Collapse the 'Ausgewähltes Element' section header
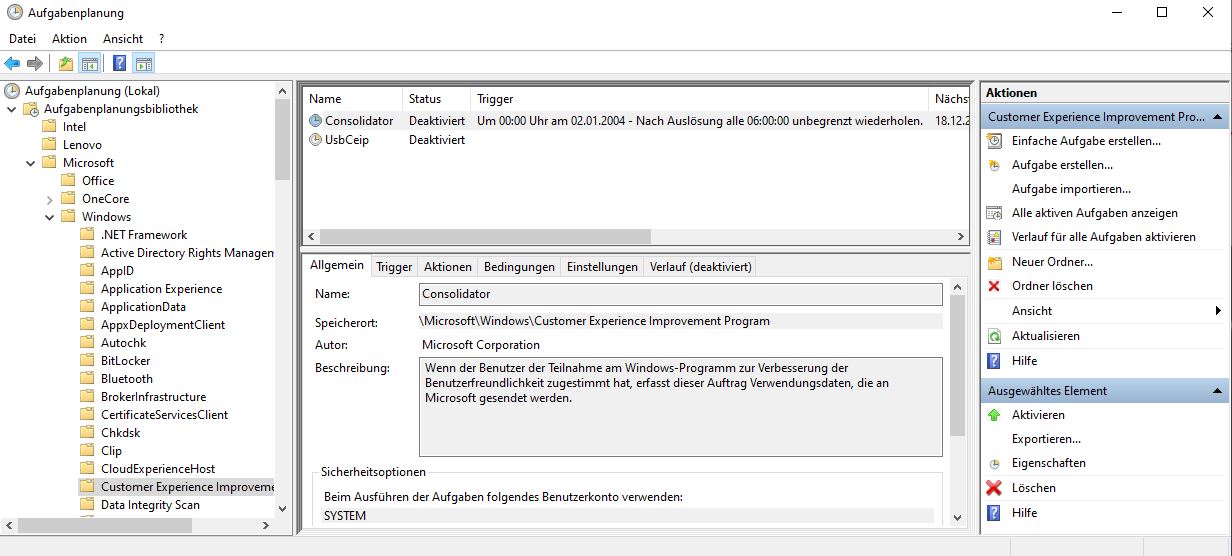 tap(1218, 391)
